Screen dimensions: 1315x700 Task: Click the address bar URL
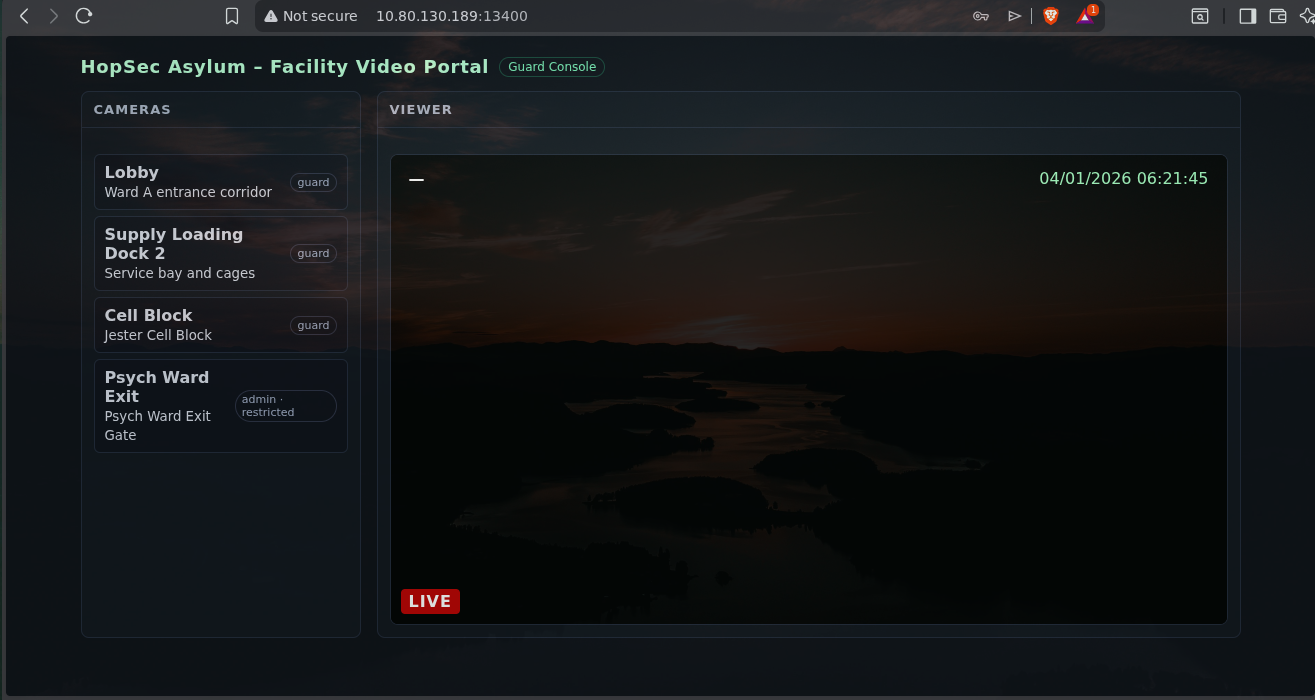coord(452,16)
